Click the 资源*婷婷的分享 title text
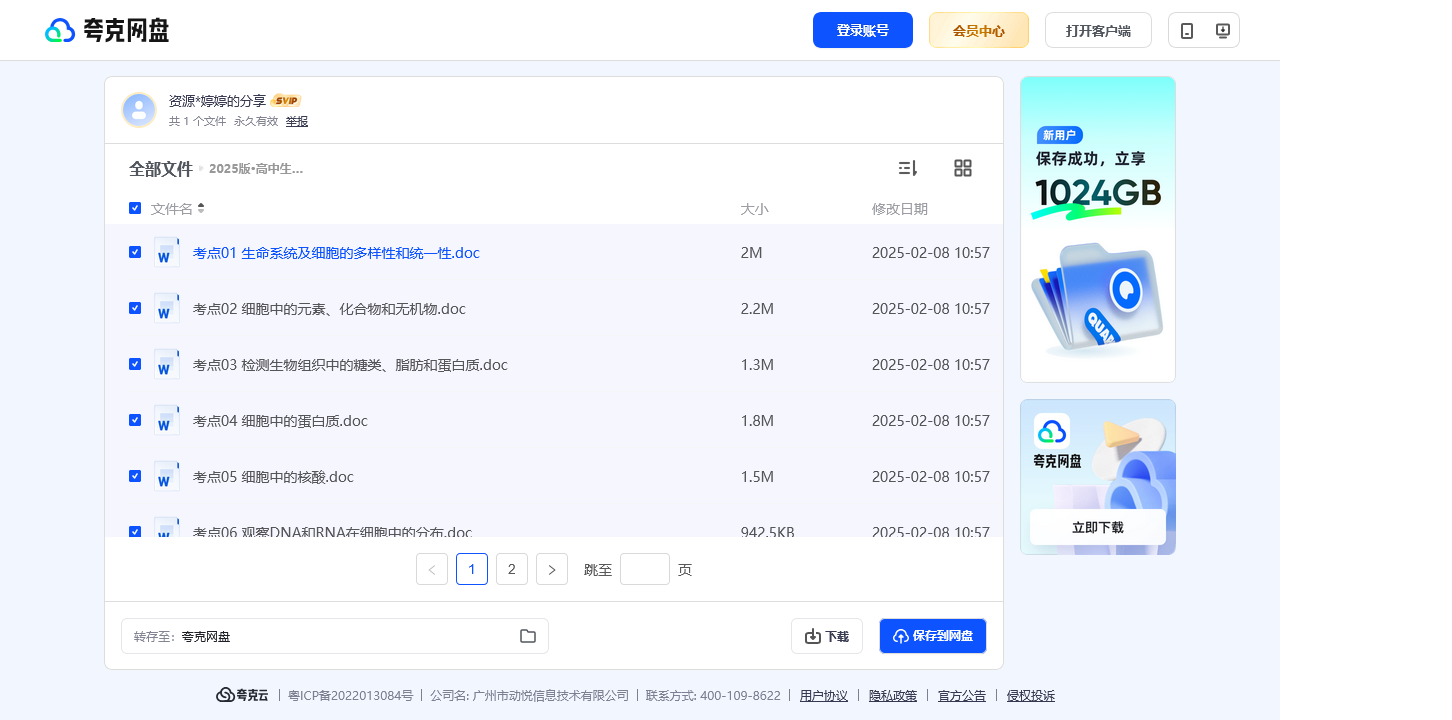This screenshot has width=1452, height=720. pos(218,101)
